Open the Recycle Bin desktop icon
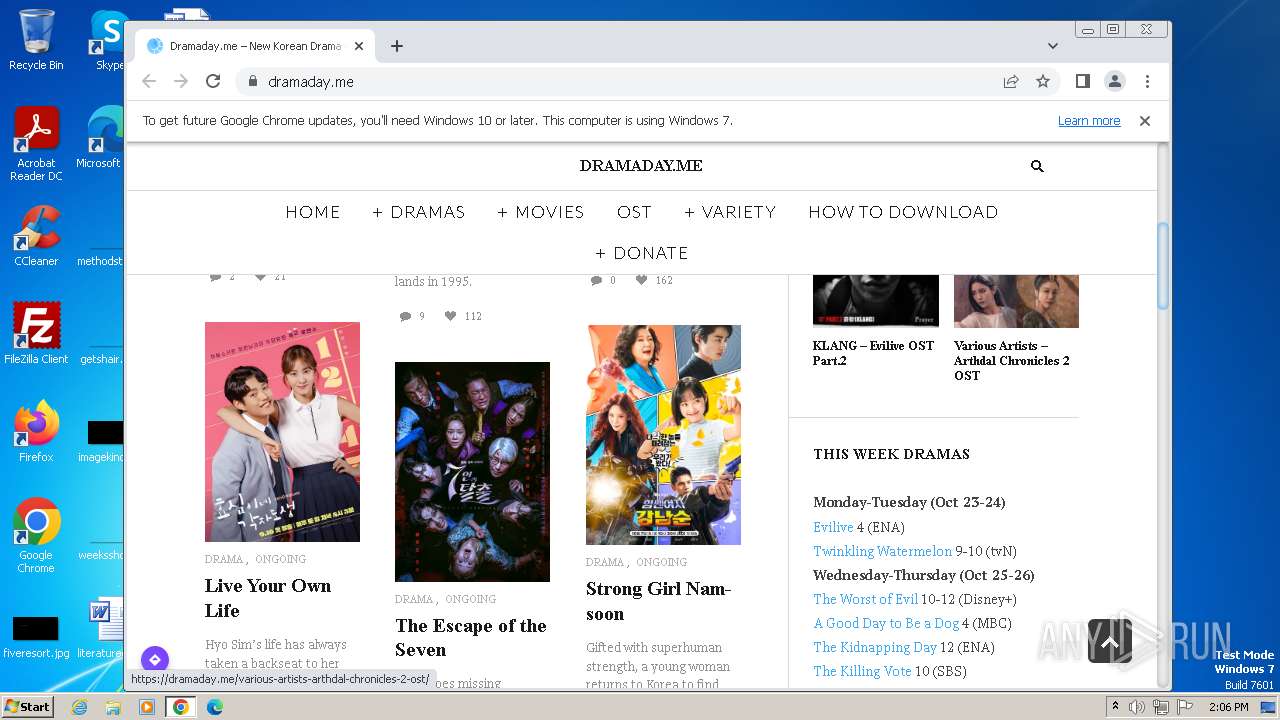 36,40
